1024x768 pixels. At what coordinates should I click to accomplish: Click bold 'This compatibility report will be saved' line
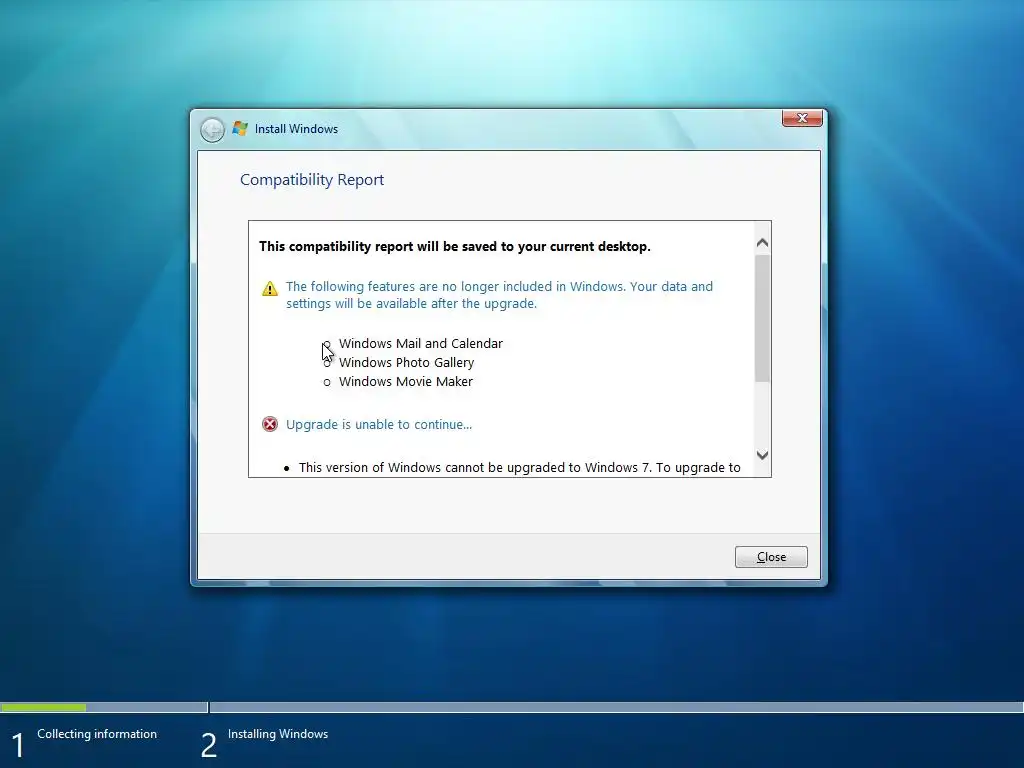tap(455, 246)
